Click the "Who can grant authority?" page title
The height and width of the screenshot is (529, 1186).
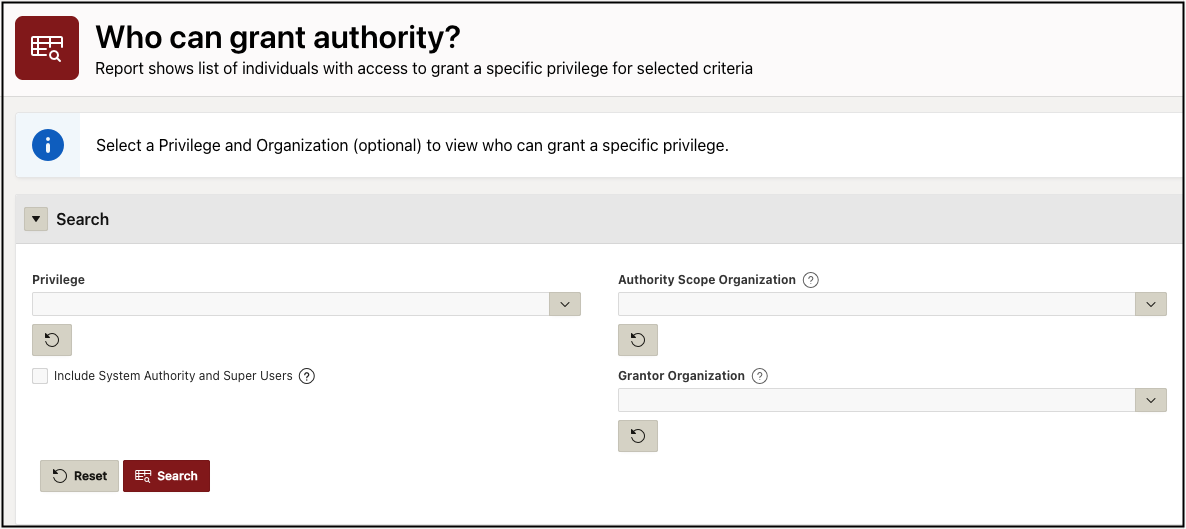tap(278, 38)
